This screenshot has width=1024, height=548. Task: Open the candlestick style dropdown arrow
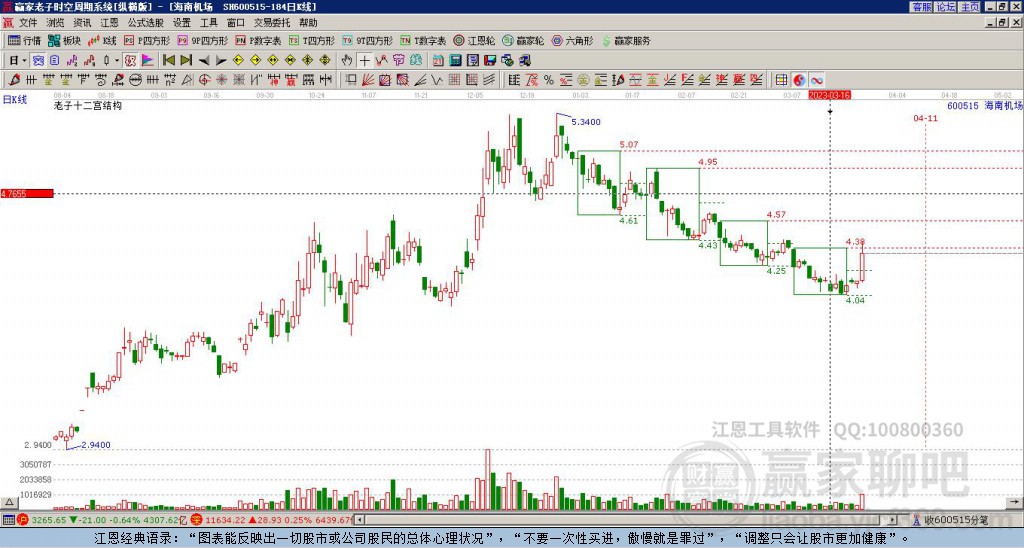(x=116, y=61)
